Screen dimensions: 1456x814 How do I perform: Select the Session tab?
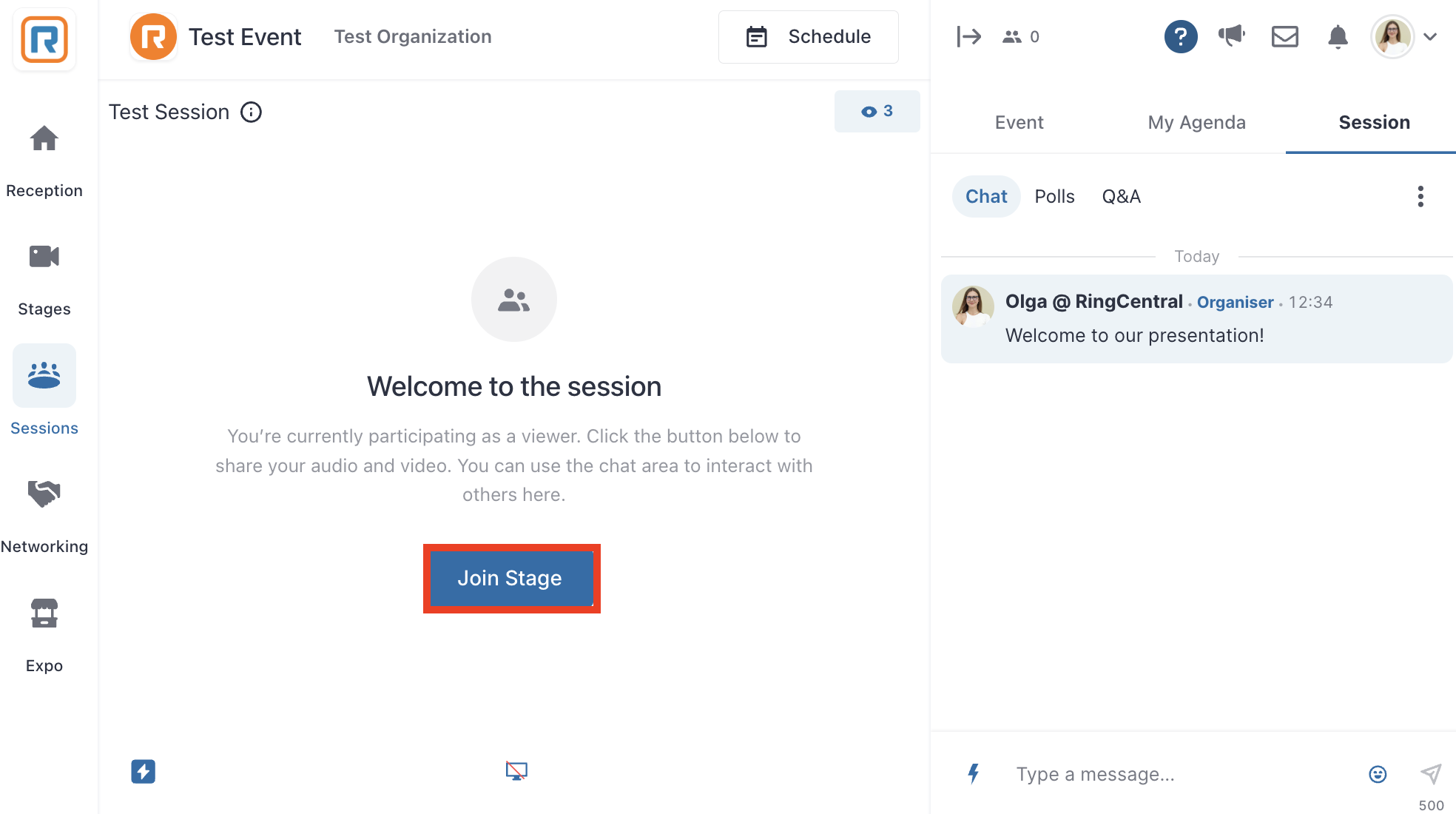click(x=1374, y=122)
